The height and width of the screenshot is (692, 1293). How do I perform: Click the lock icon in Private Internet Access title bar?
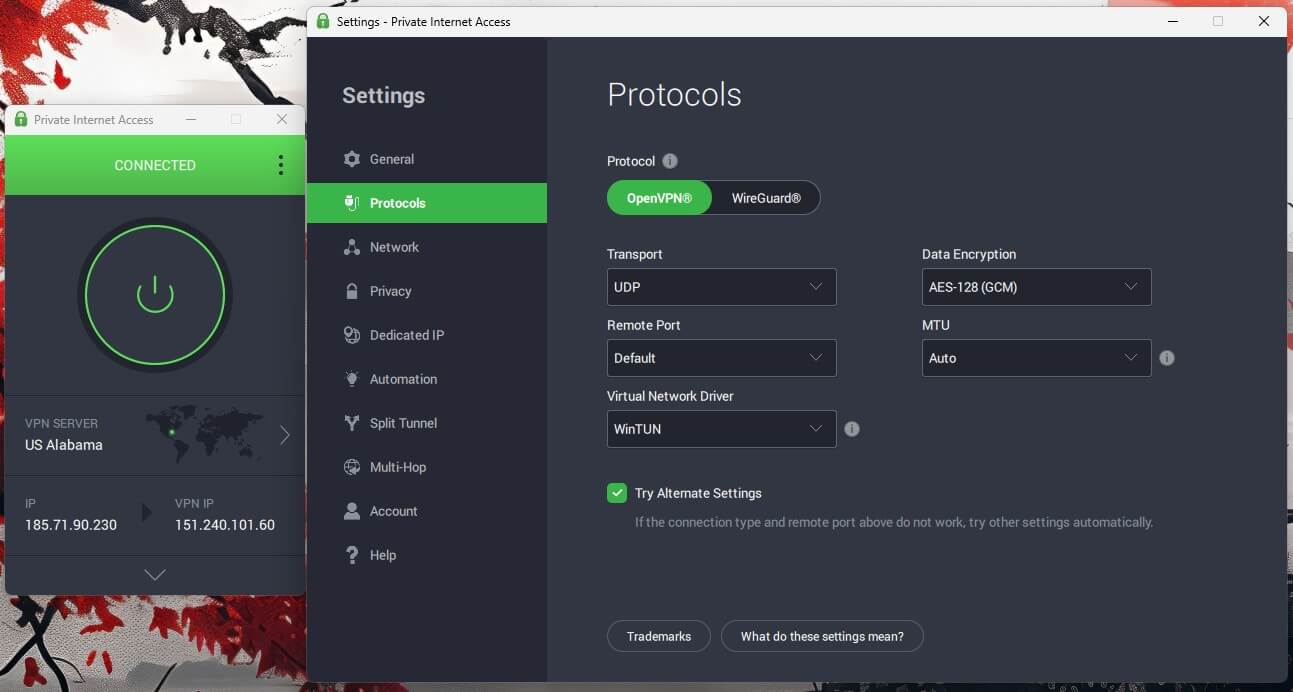point(21,119)
